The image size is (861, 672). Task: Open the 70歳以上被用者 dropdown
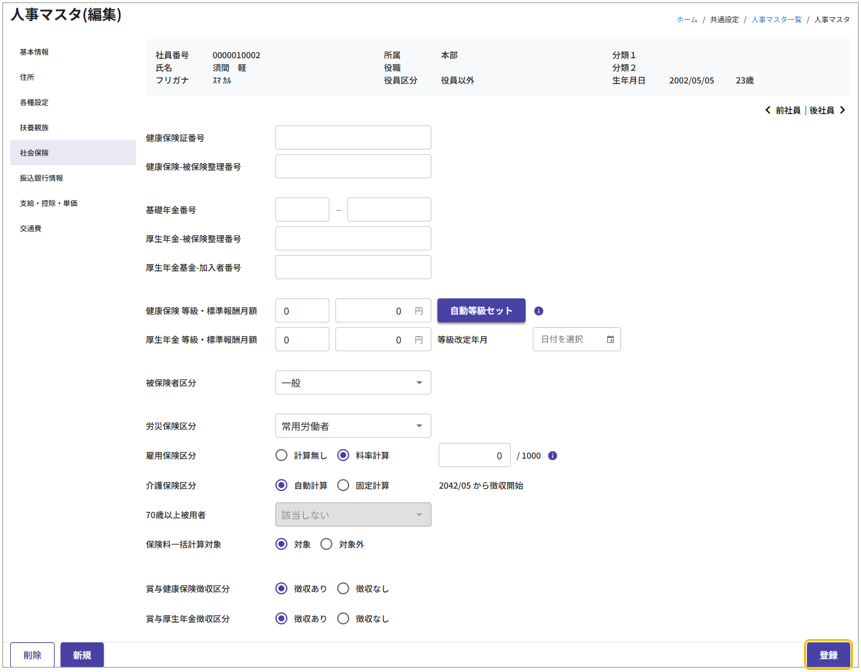(353, 515)
